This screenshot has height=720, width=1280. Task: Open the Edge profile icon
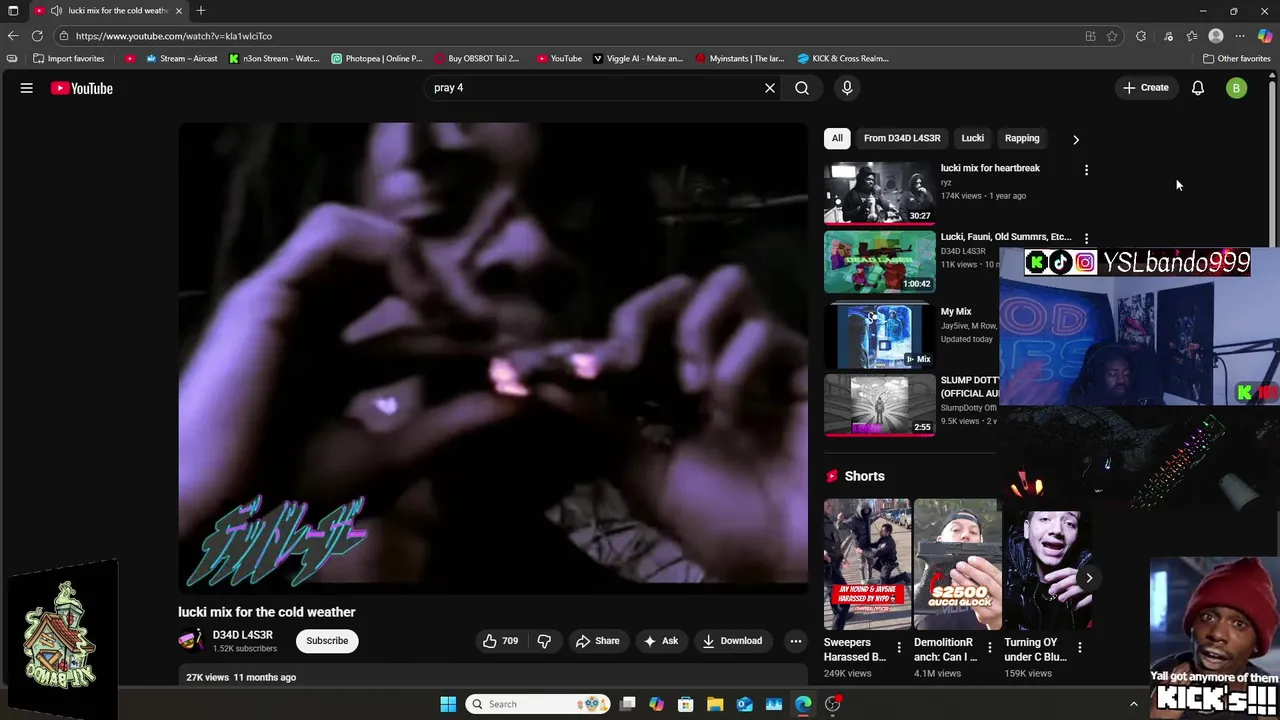click(1216, 36)
